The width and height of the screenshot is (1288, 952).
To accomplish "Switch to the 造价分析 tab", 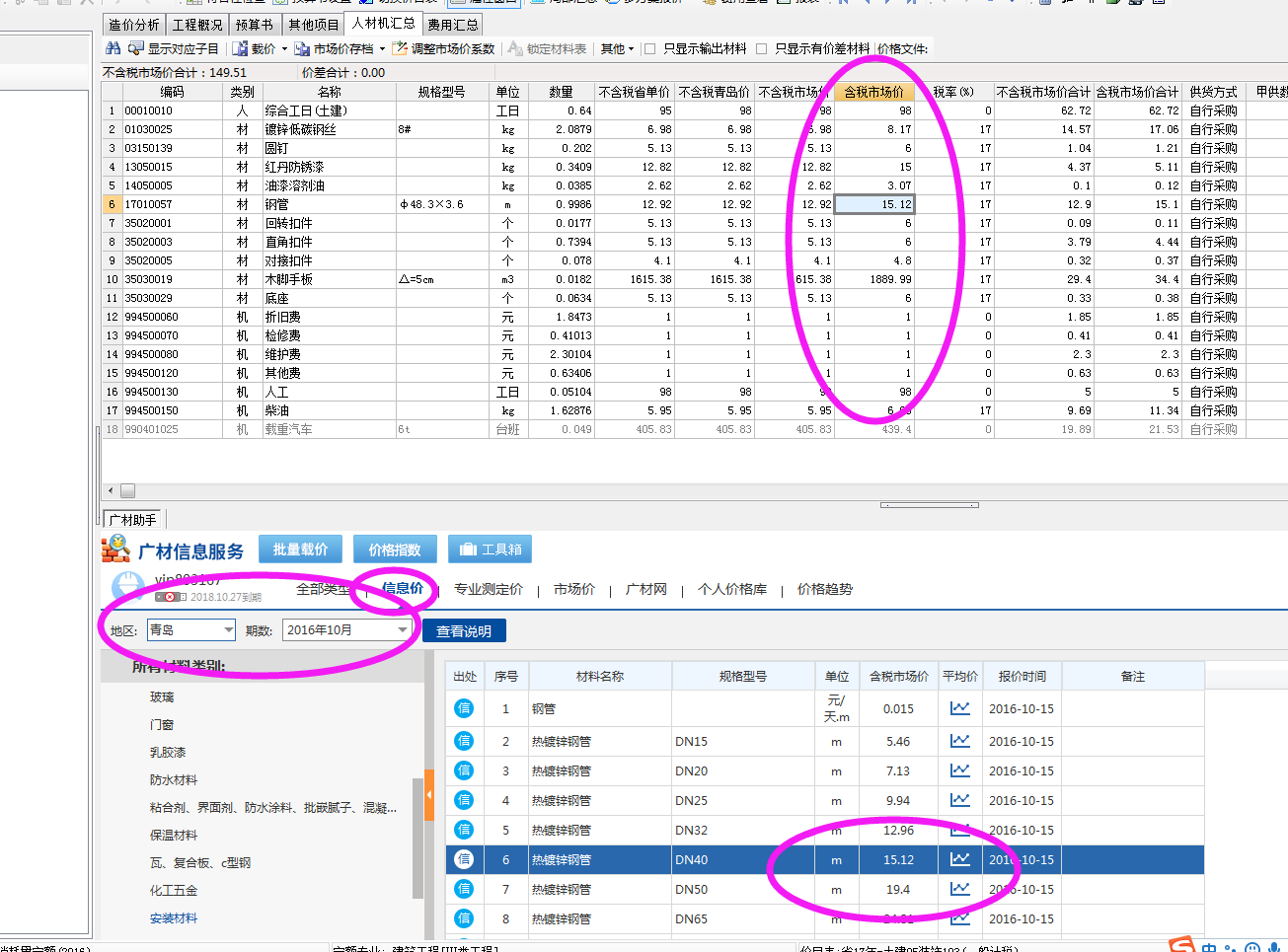I will [x=134, y=25].
